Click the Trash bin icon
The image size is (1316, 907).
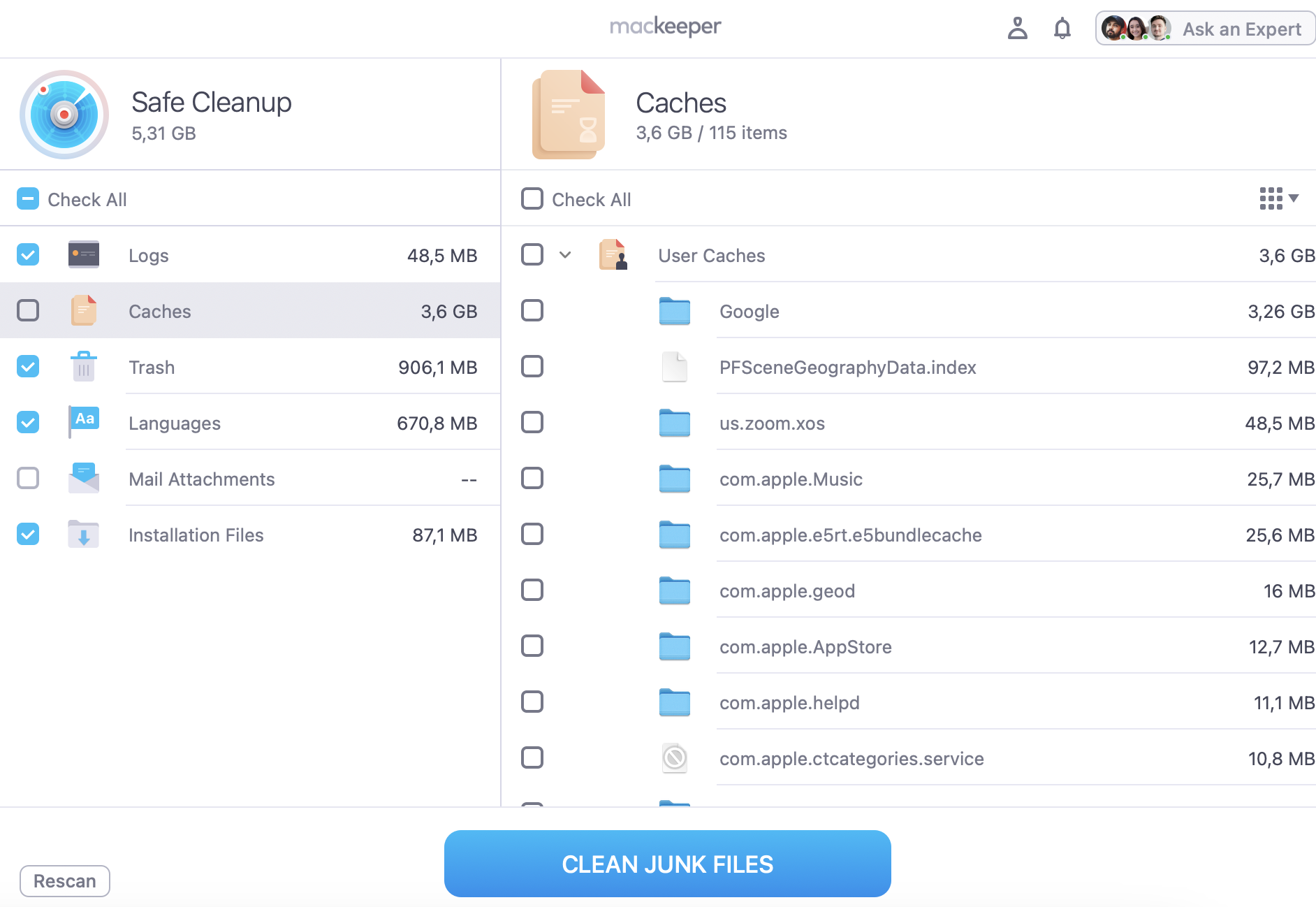click(x=83, y=367)
